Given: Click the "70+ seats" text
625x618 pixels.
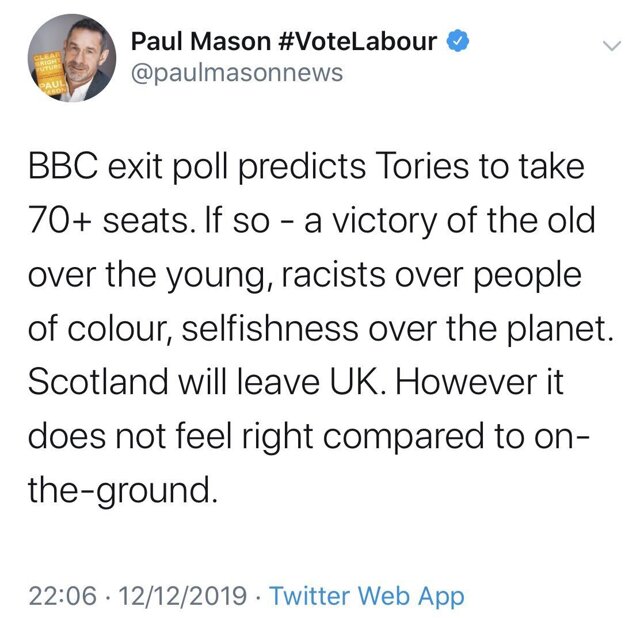Looking at the screenshot, I should pyautogui.click(x=108, y=221).
